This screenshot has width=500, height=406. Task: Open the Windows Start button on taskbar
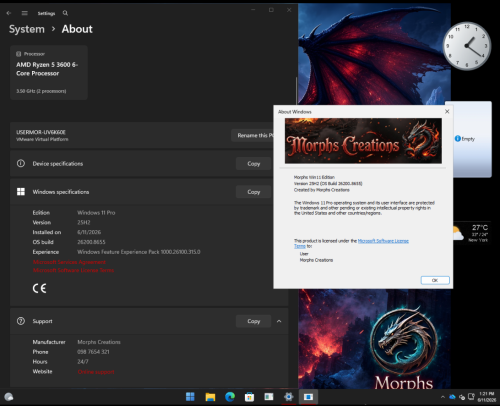(x=190, y=397)
